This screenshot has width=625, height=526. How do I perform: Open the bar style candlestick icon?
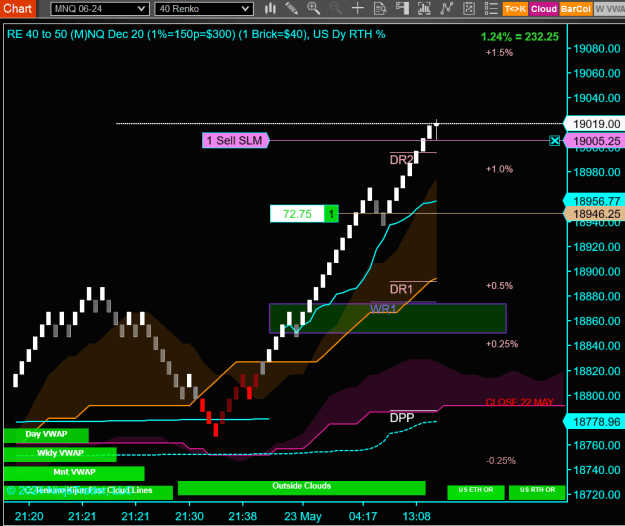[270, 8]
